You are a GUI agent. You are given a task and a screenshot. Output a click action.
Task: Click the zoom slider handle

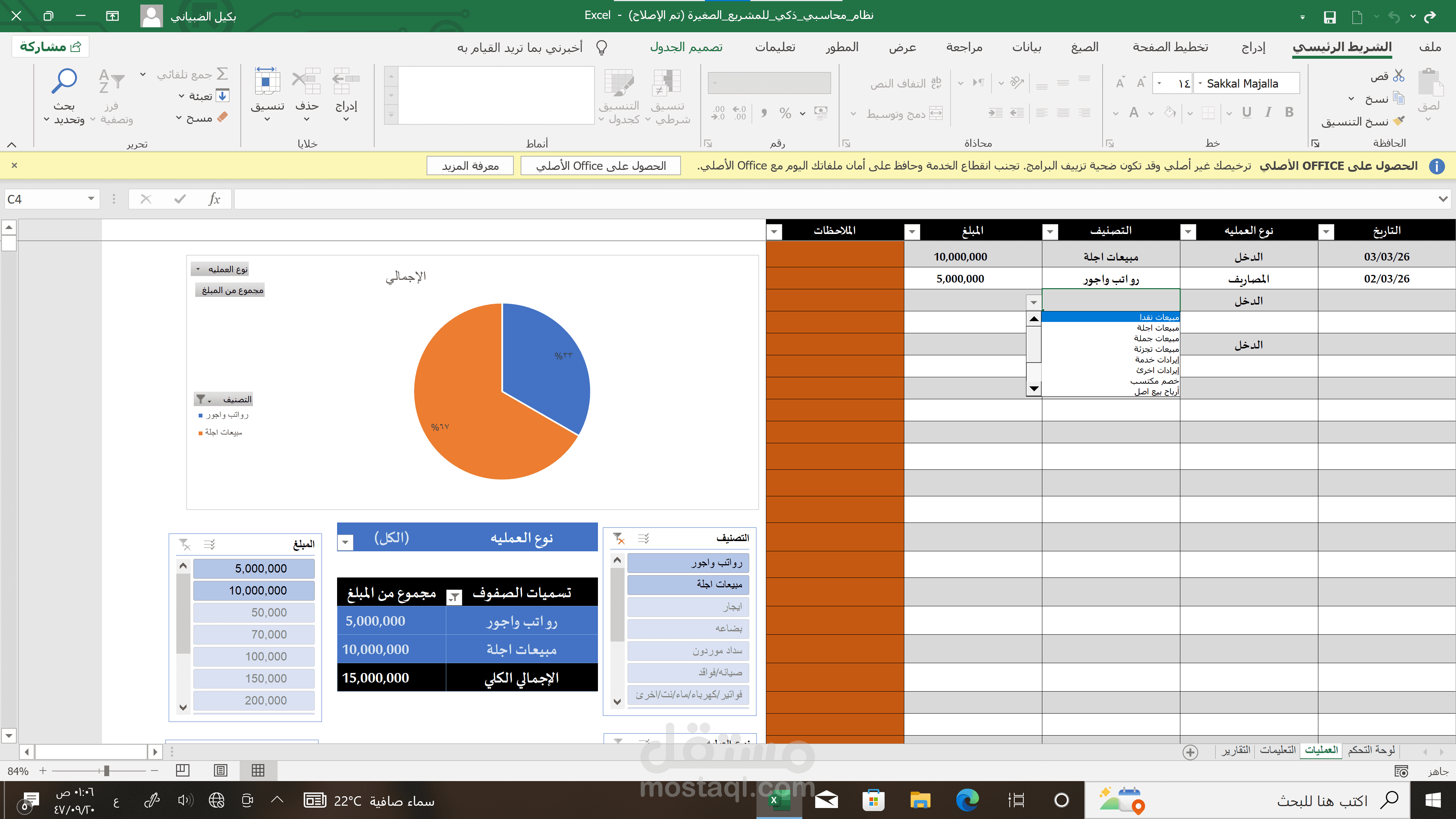[x=106, y=770]
